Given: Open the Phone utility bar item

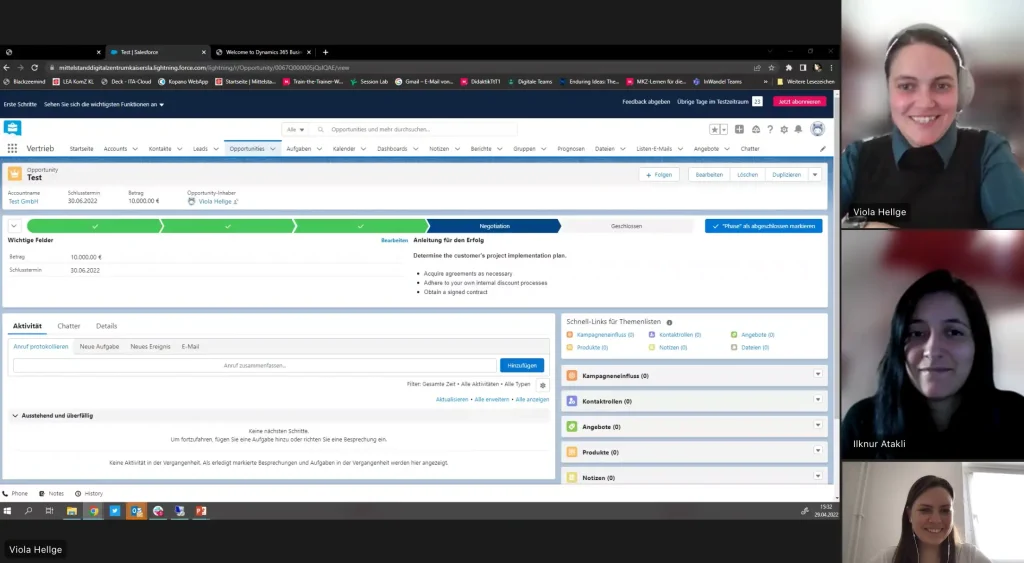Looking at the screenshot, I should [x=15, y=494].
